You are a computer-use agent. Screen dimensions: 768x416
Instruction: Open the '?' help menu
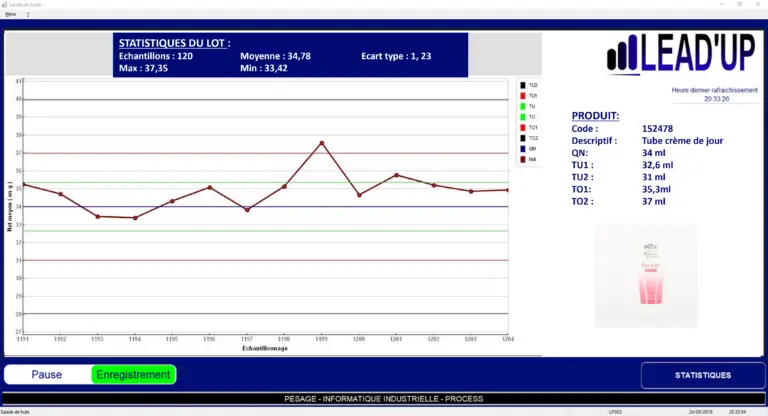(x=28, y=14)
